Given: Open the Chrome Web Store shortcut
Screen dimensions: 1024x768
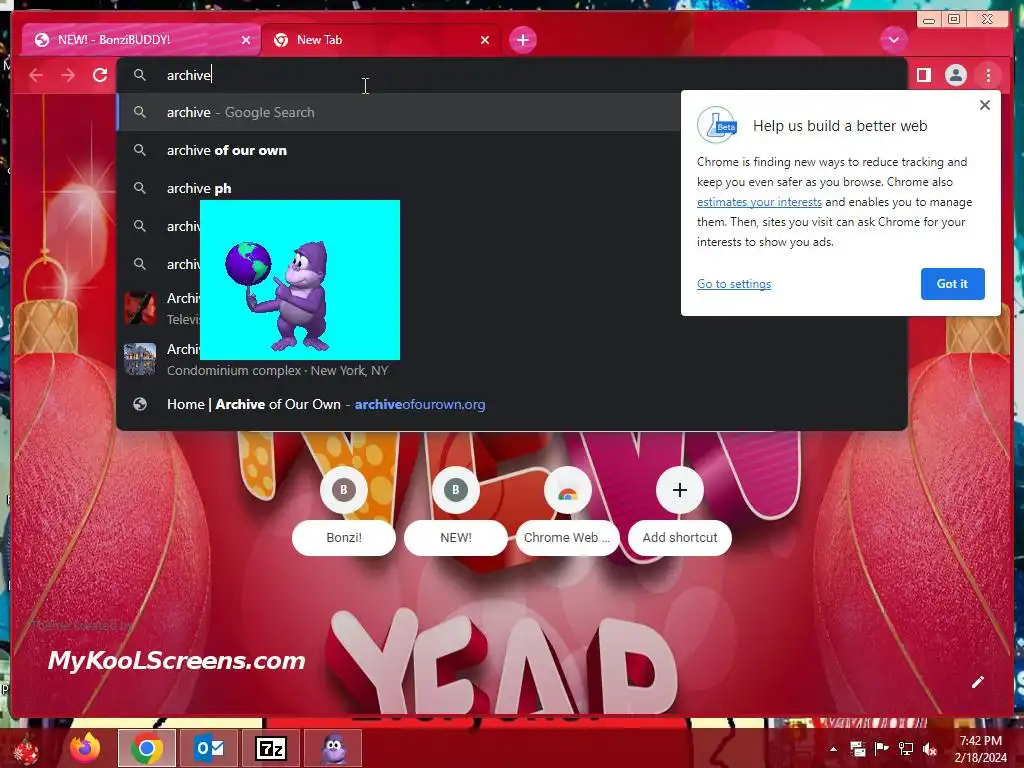Looking at the screenshot, I should [x=568, y=511].
